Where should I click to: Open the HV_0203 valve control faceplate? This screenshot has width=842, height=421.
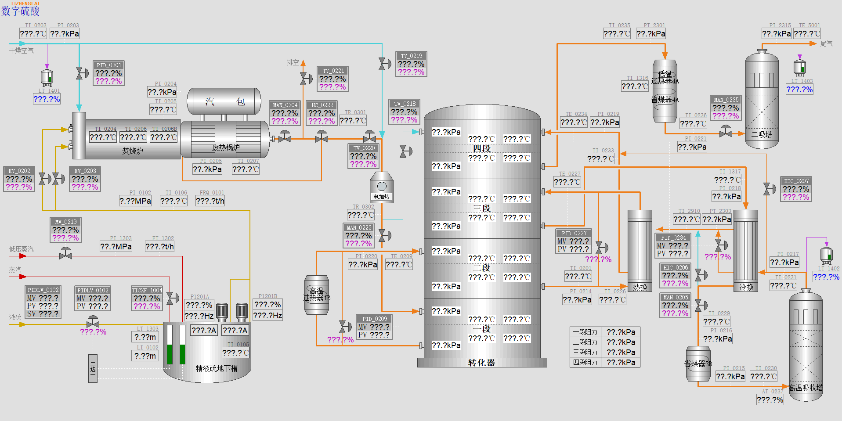(84, 179)
